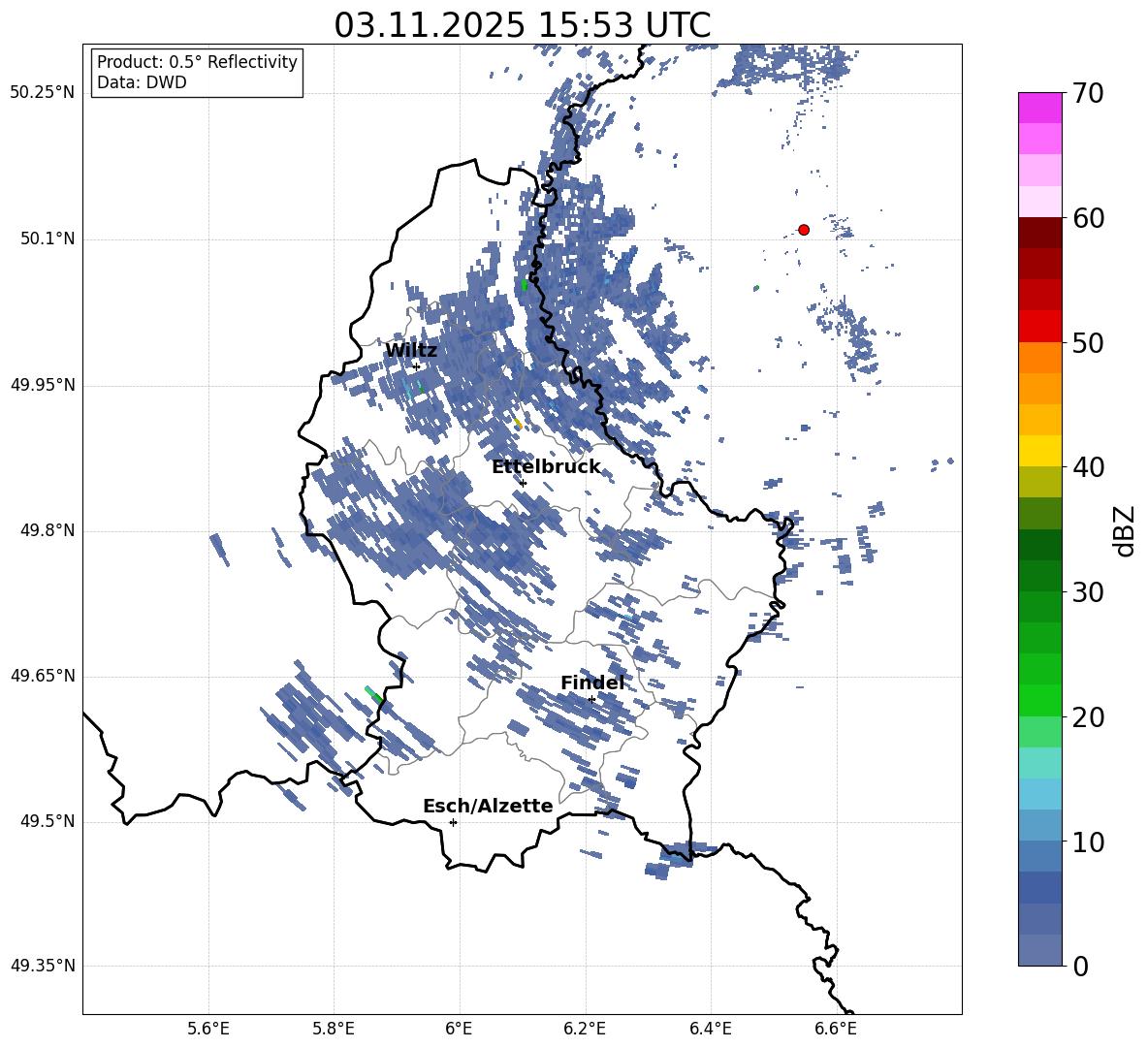The width and height of the screenshot is (1148, 1048).
Task: Click the 6.6°E longitude label
Action: coord(836,1029)
